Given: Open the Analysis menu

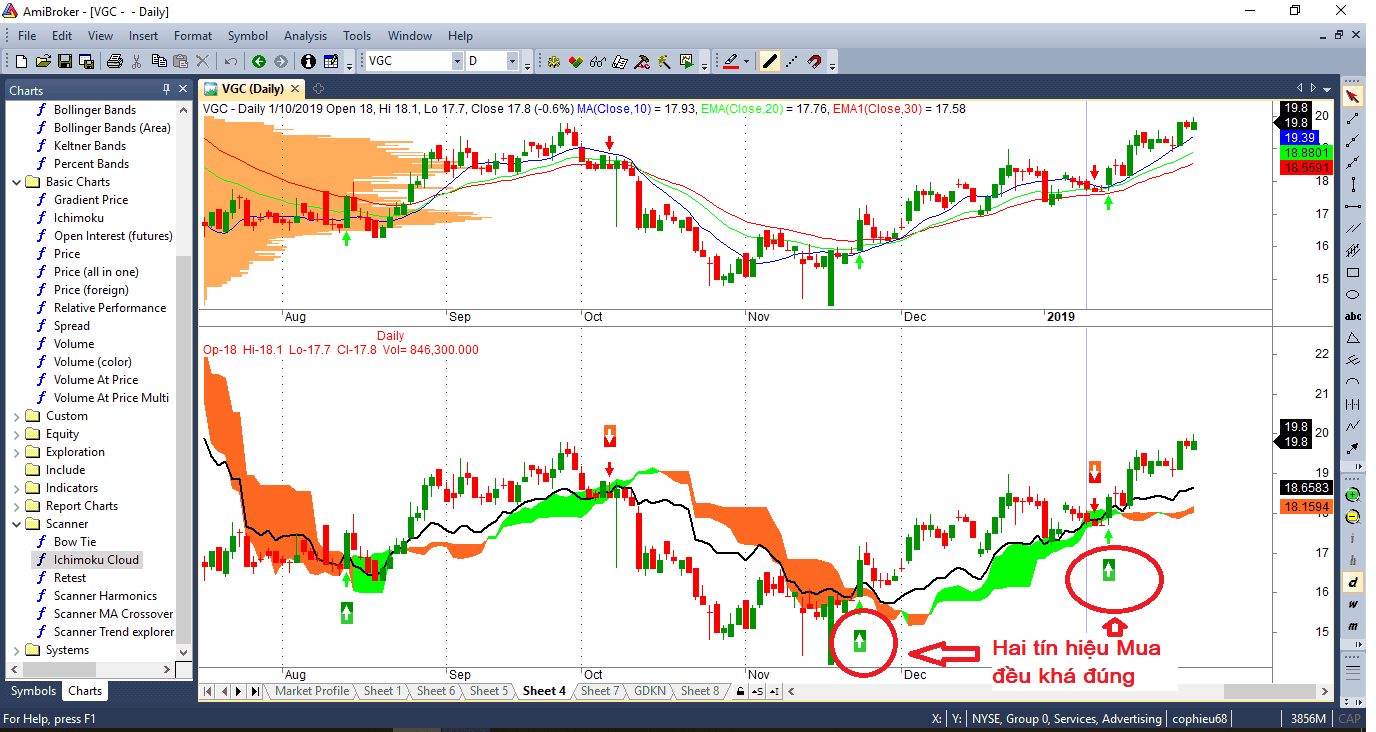Looking at the screenshot, I should [305, 36].
